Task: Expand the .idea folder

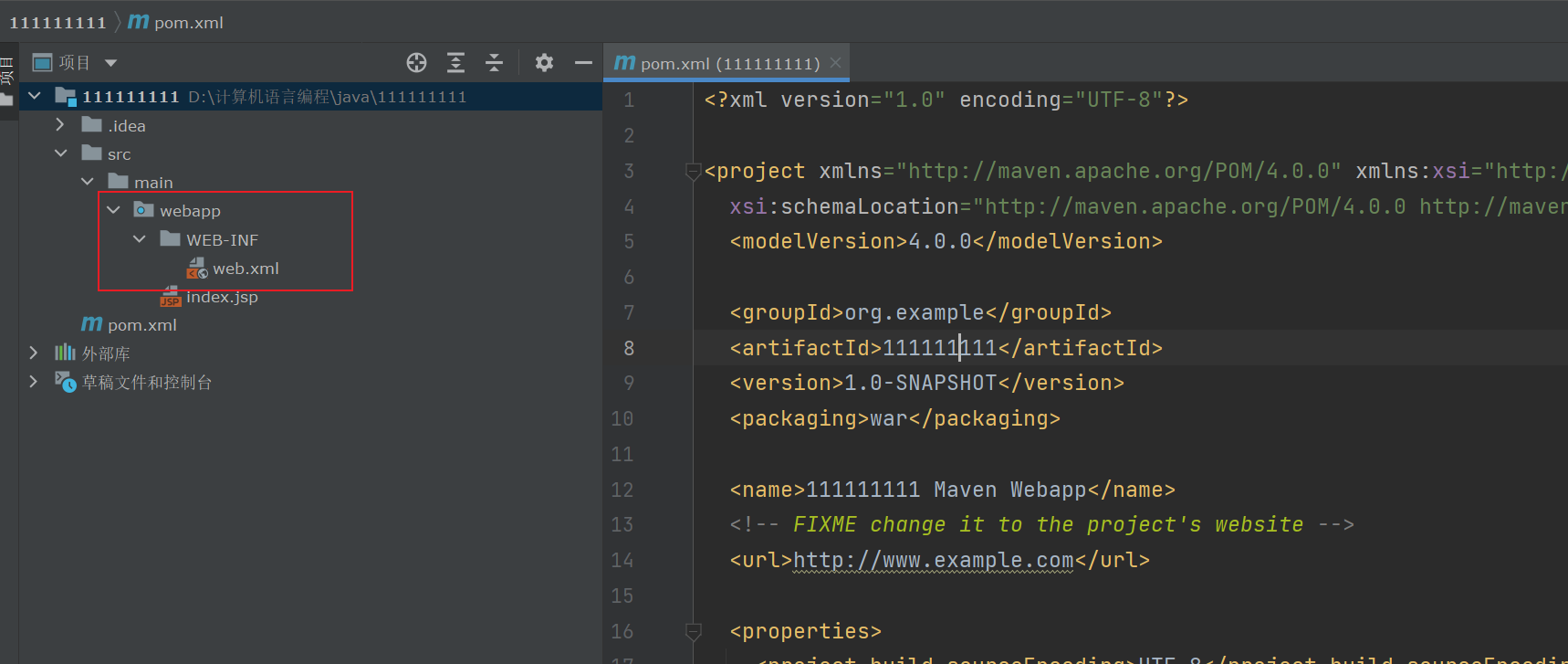Action: click(60, 125)
